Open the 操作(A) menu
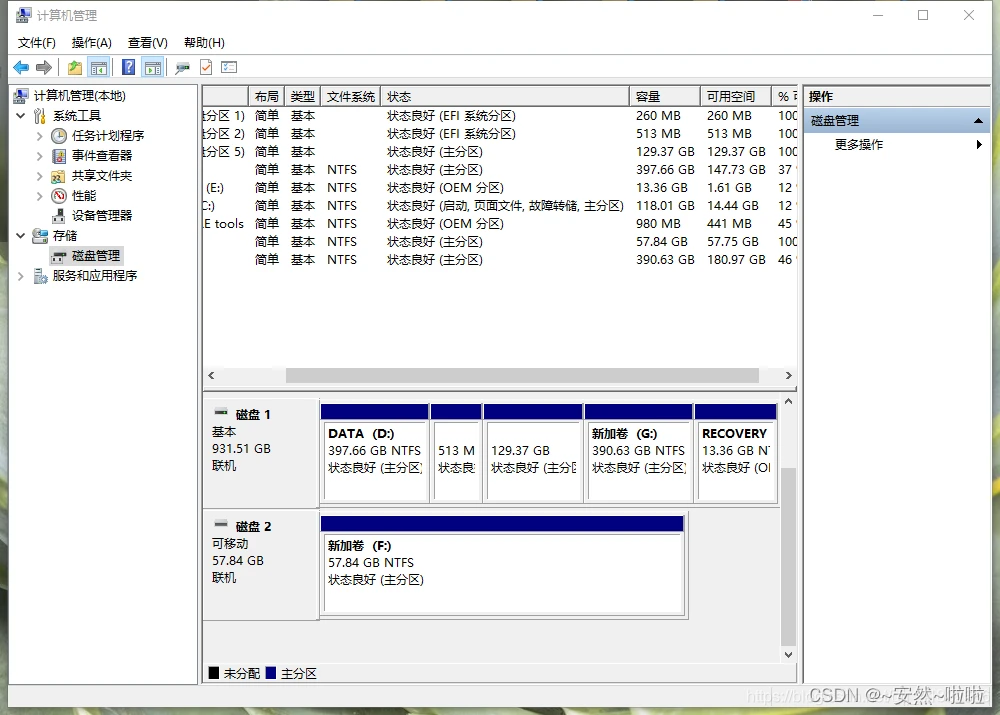Screen dimensions: 1000x715 click(x=91, y=43)
